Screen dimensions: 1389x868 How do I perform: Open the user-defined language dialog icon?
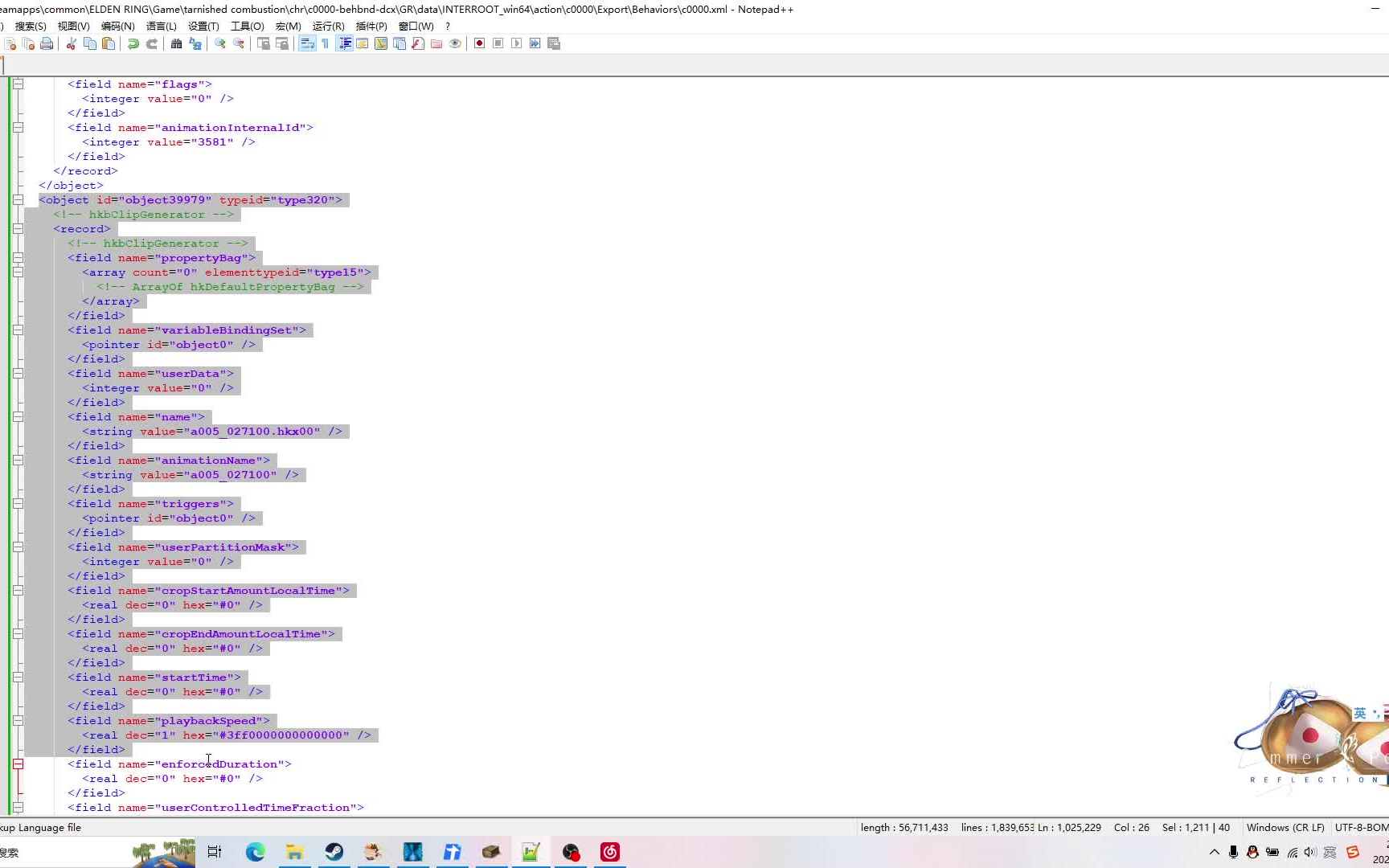click(x=363, y=43)
